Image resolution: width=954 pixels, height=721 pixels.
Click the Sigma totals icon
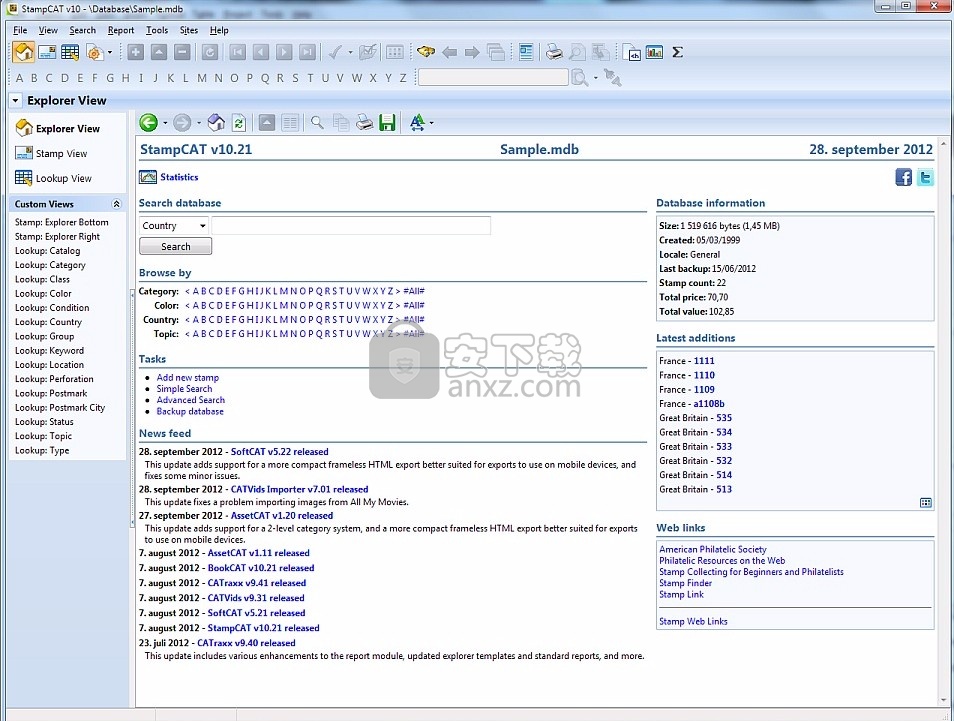pyautogui.click(x=677, y=52)
